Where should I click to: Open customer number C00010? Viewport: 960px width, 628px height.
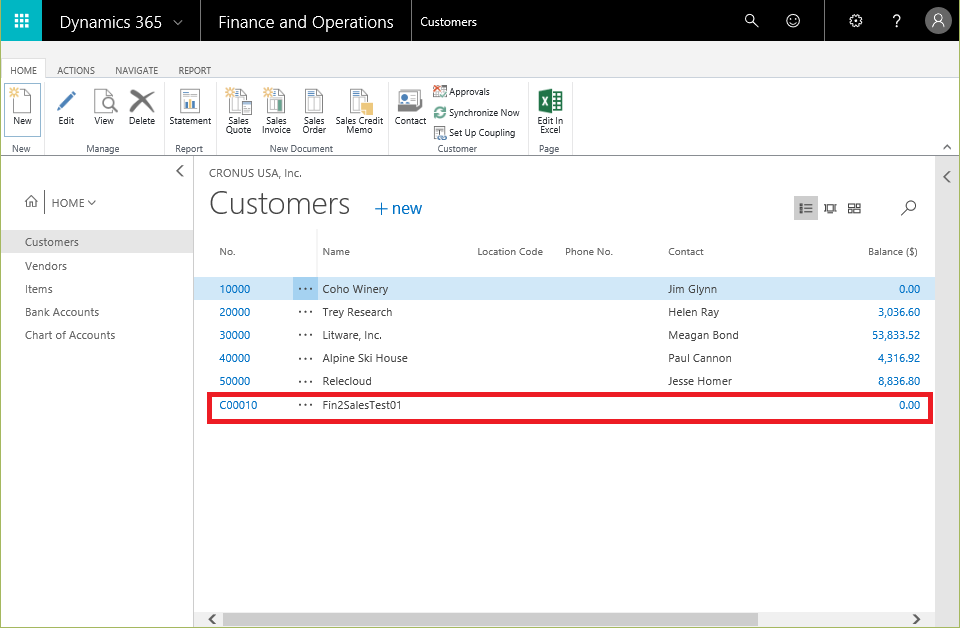click(238, 405)
